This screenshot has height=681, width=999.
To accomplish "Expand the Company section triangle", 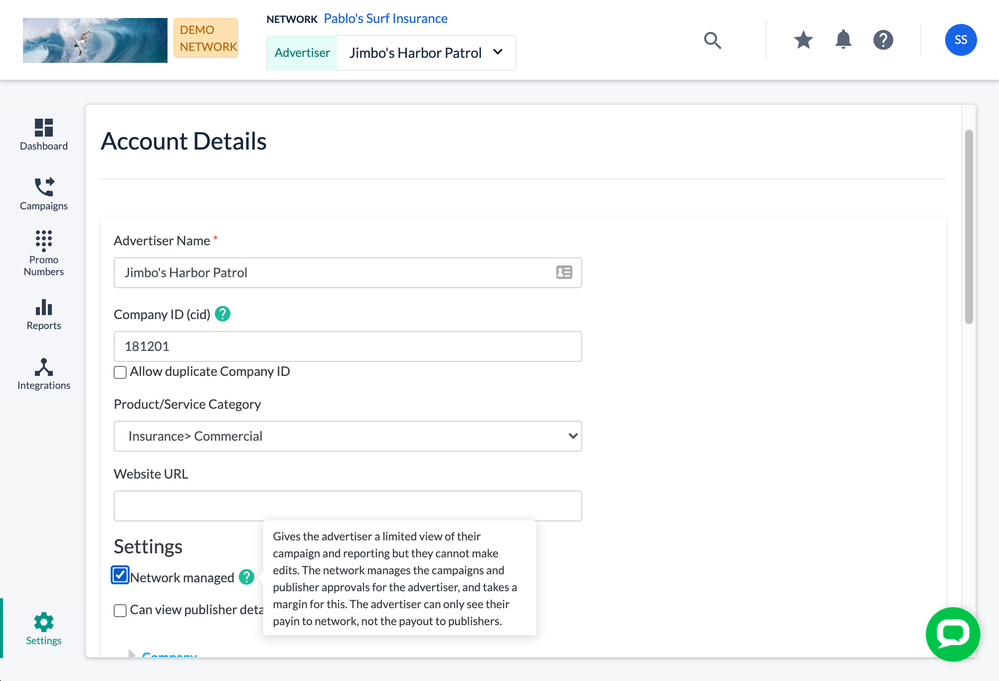I will tap(131, 654).
